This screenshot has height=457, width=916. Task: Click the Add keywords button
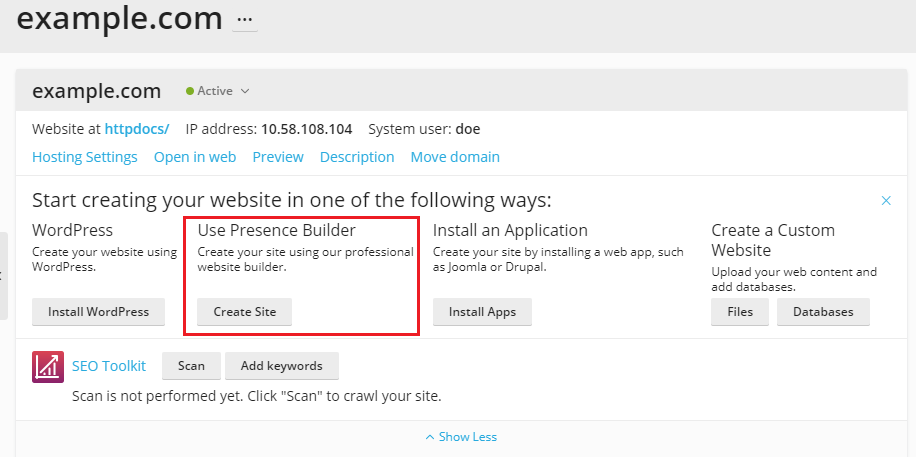281,366
